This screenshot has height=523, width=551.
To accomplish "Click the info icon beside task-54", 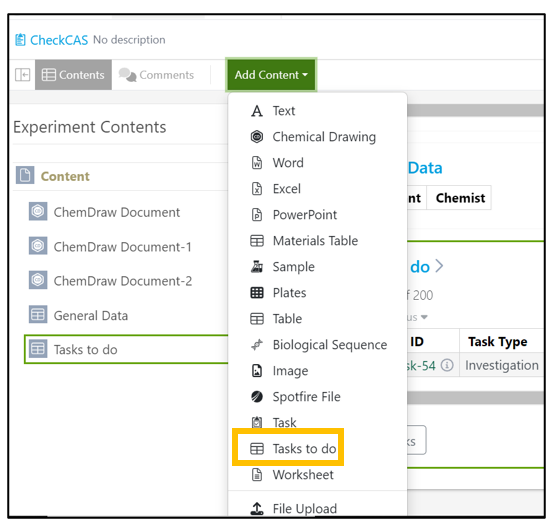I will click(x=447, y=366).
